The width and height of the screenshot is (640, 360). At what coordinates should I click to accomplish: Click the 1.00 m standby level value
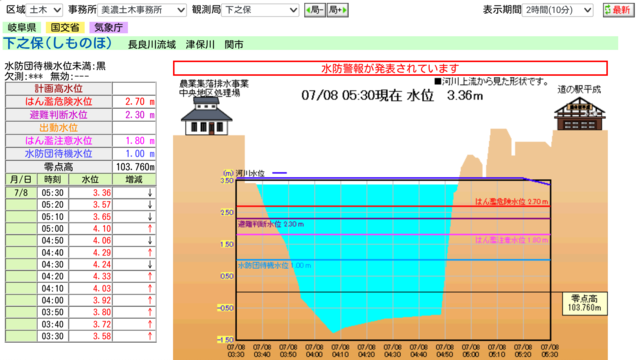[140, 154]
